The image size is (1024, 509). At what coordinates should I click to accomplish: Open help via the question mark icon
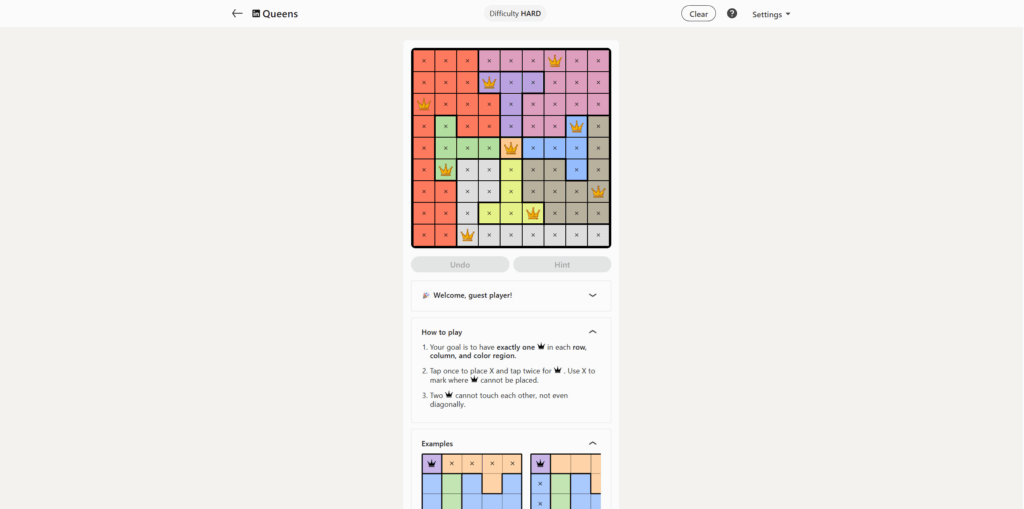click(x=732, y=14)
